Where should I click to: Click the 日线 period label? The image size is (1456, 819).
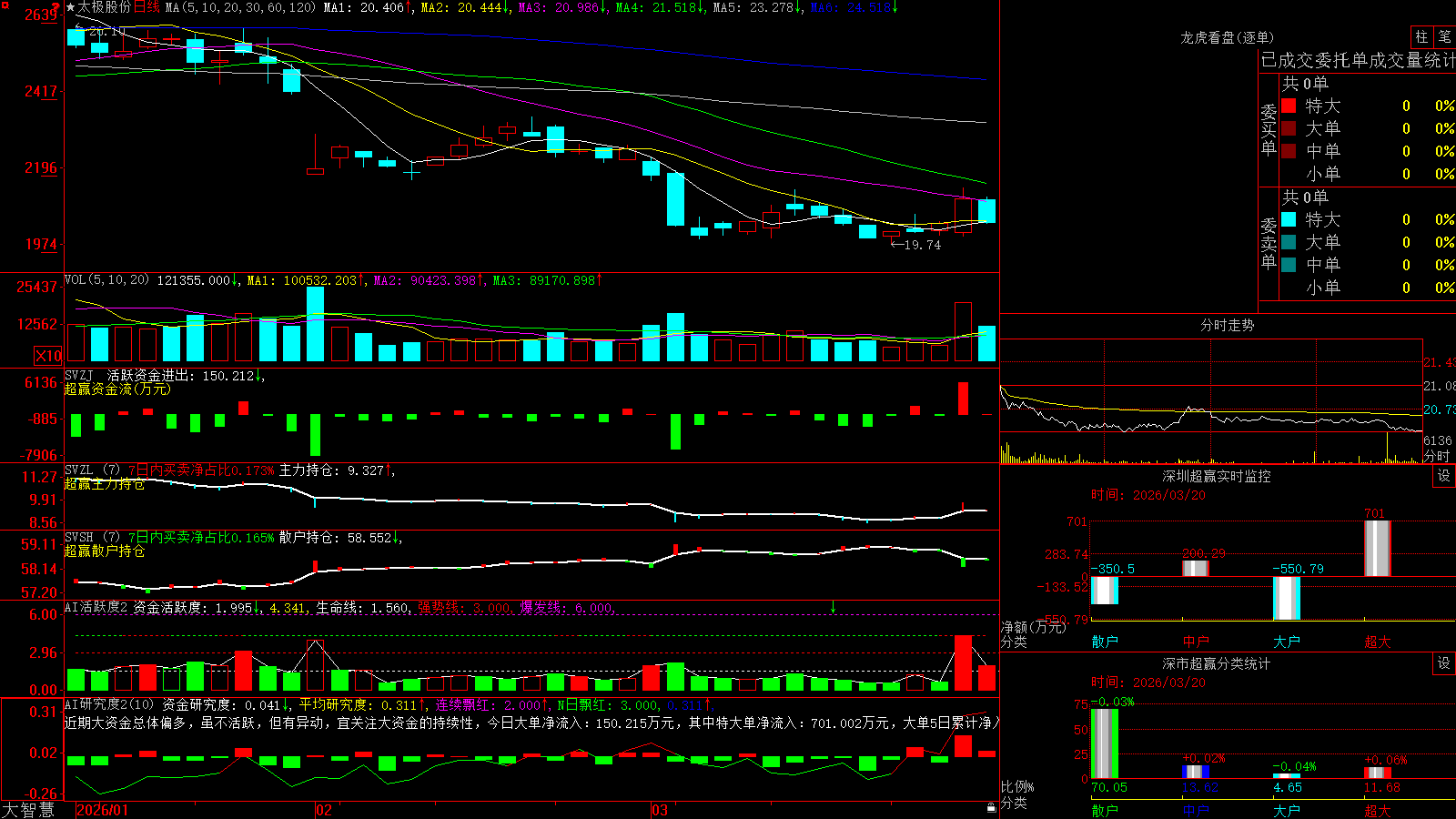(x=147, y=7)
